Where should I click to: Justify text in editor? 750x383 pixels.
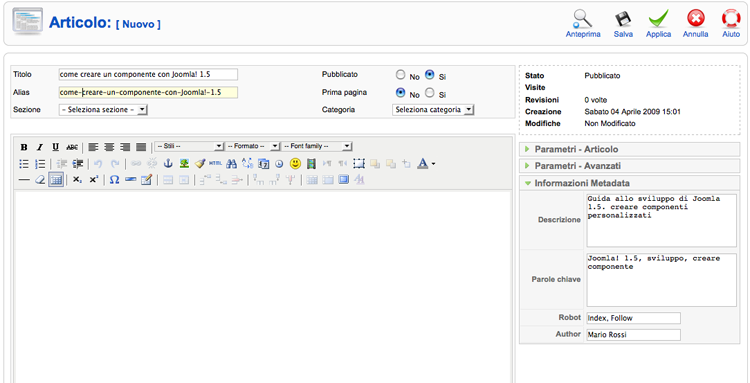[141, 147]
